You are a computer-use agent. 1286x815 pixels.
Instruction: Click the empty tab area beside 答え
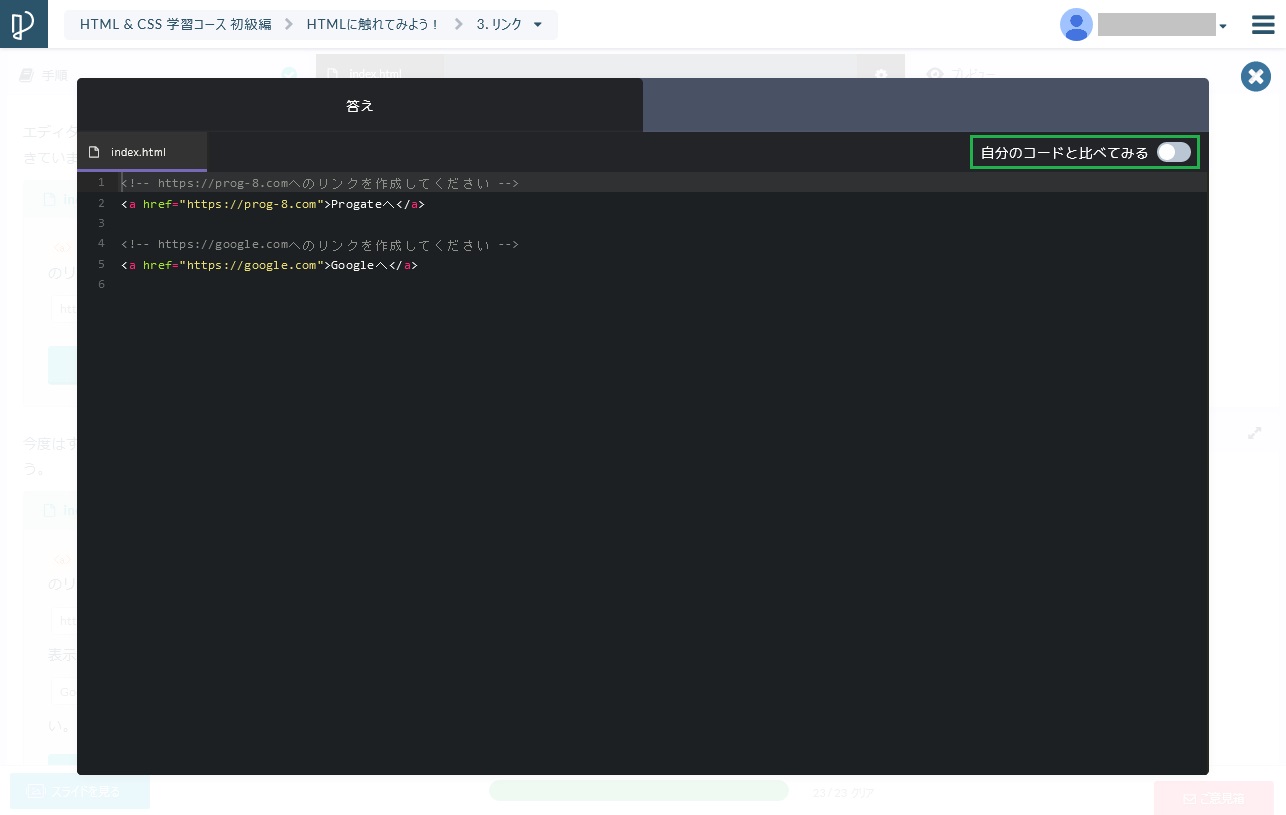925,105
